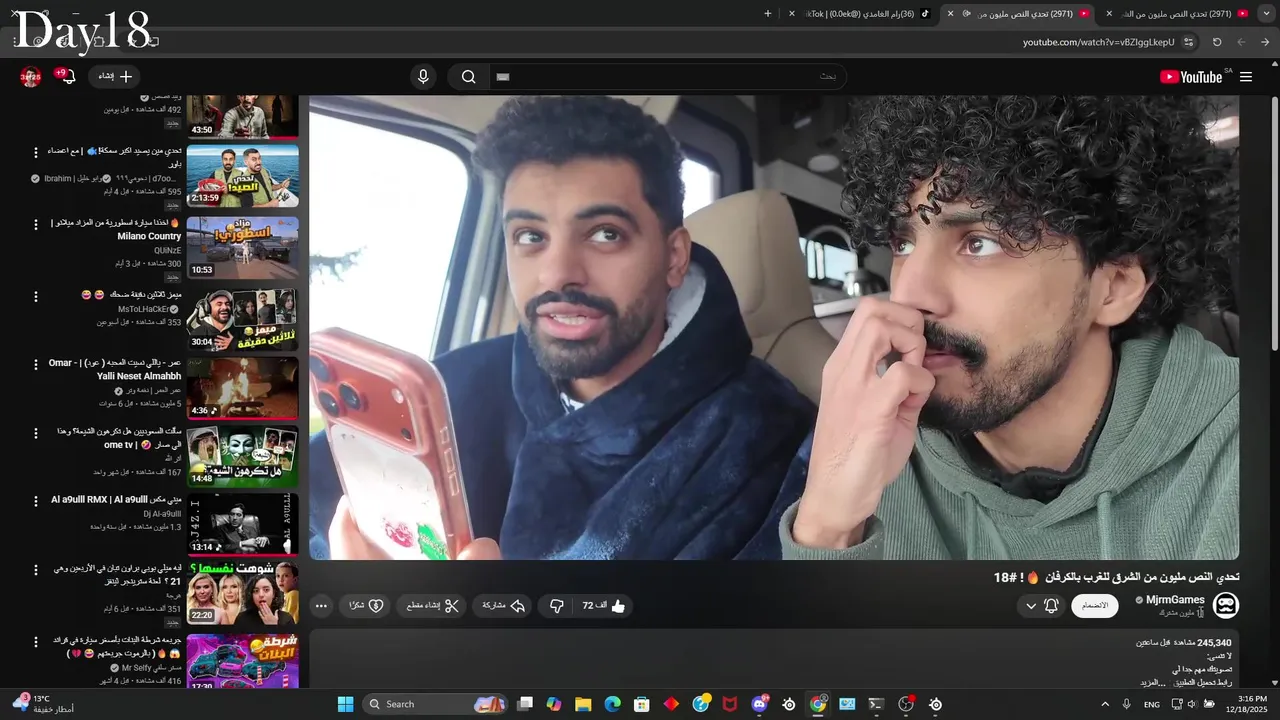
Task: Open the 2:13:59 fishing challenge thumbnail
Action: 243,175
